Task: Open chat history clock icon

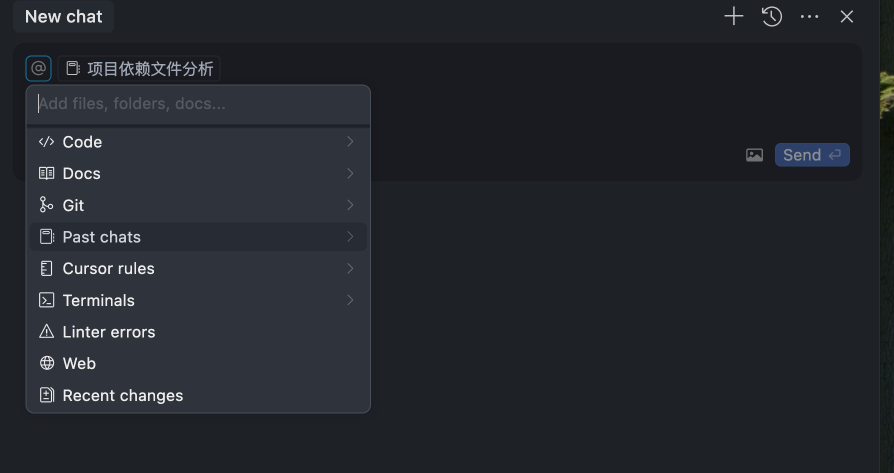Action: pyautogui.click(x=772, y=16)
